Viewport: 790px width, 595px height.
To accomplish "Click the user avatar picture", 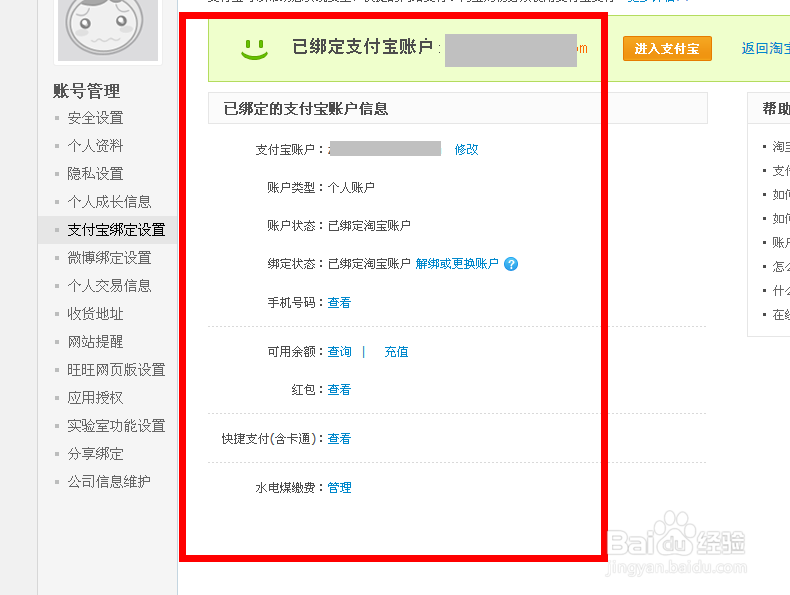I will click(108, 30).
